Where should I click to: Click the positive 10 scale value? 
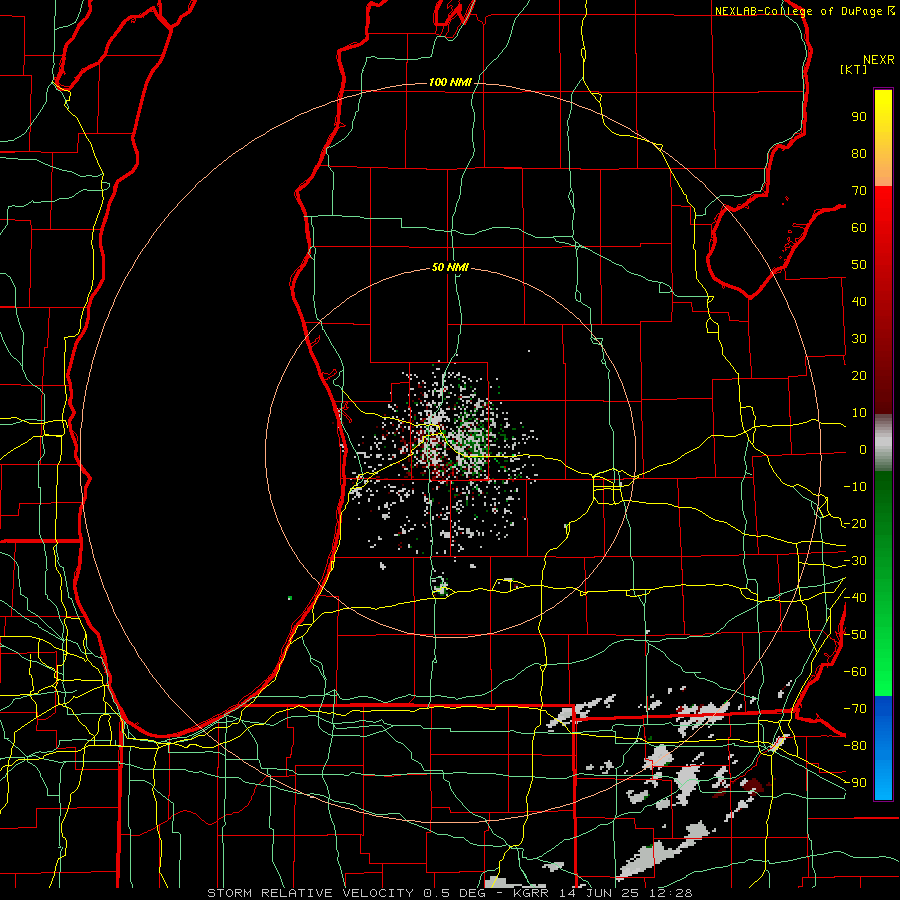pos(859,413)
